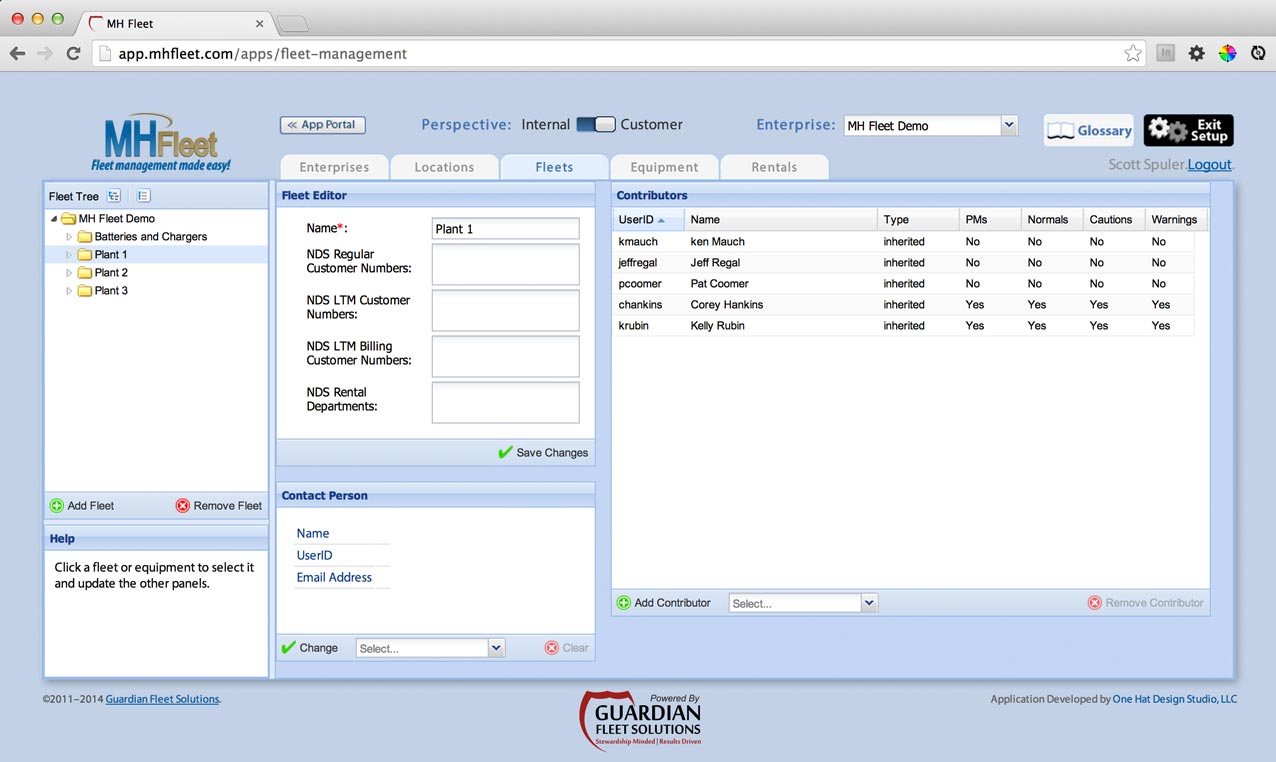The width and height of the screenshot is (1276, 762).
Task: Click the Batteries and Chargers folder icon
Action: [x=85, y=237]
